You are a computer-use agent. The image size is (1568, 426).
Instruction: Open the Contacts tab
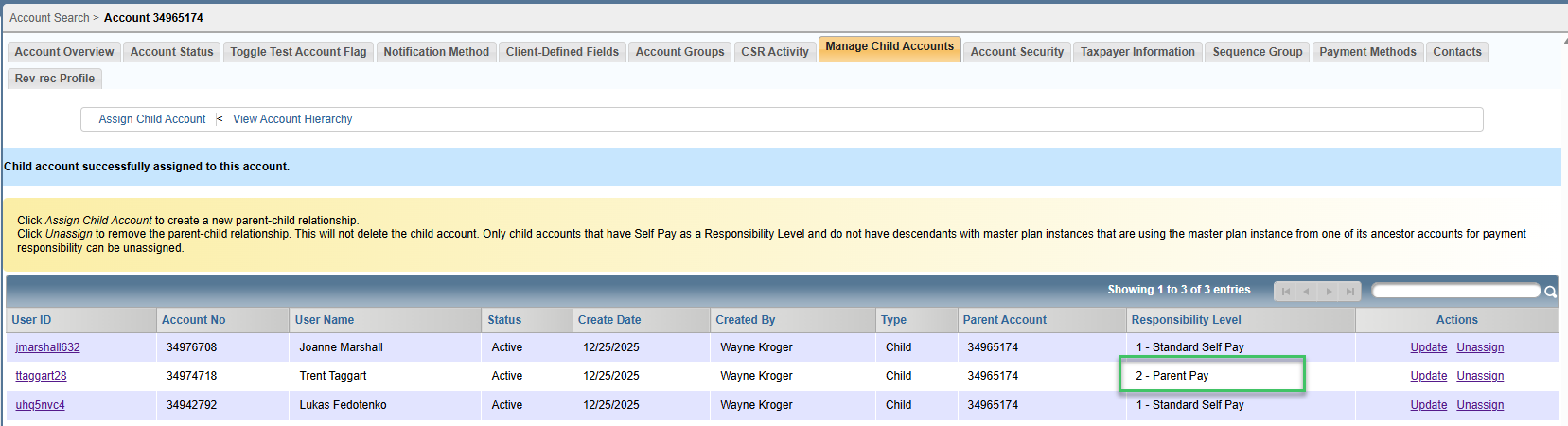tap(1456, 52)
